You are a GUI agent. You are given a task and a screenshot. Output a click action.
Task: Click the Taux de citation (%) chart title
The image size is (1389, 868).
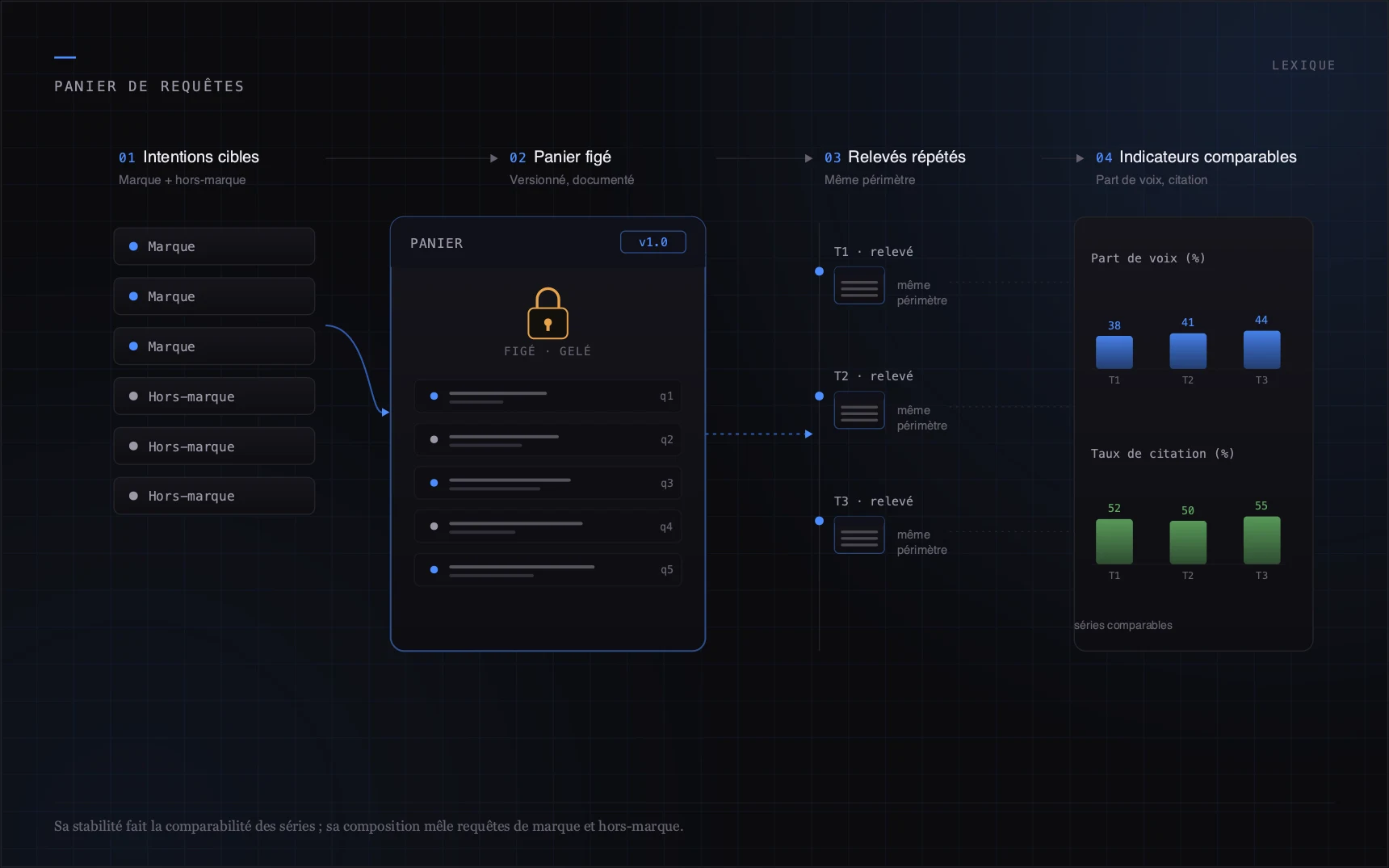click(1162, 454)
